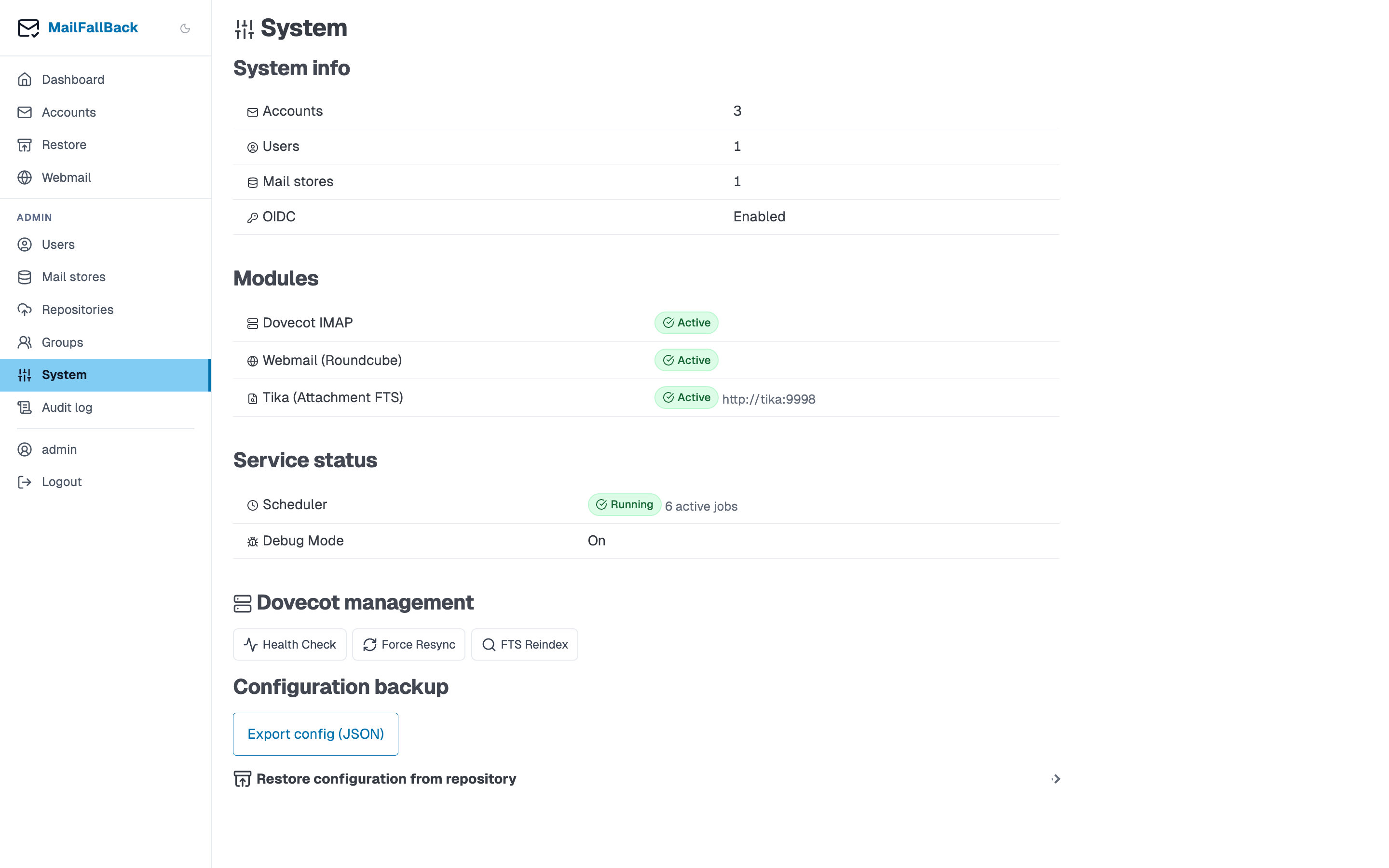
Task: Navigate to Repositories
Action: pyautogui.click(x=106, y=310)
